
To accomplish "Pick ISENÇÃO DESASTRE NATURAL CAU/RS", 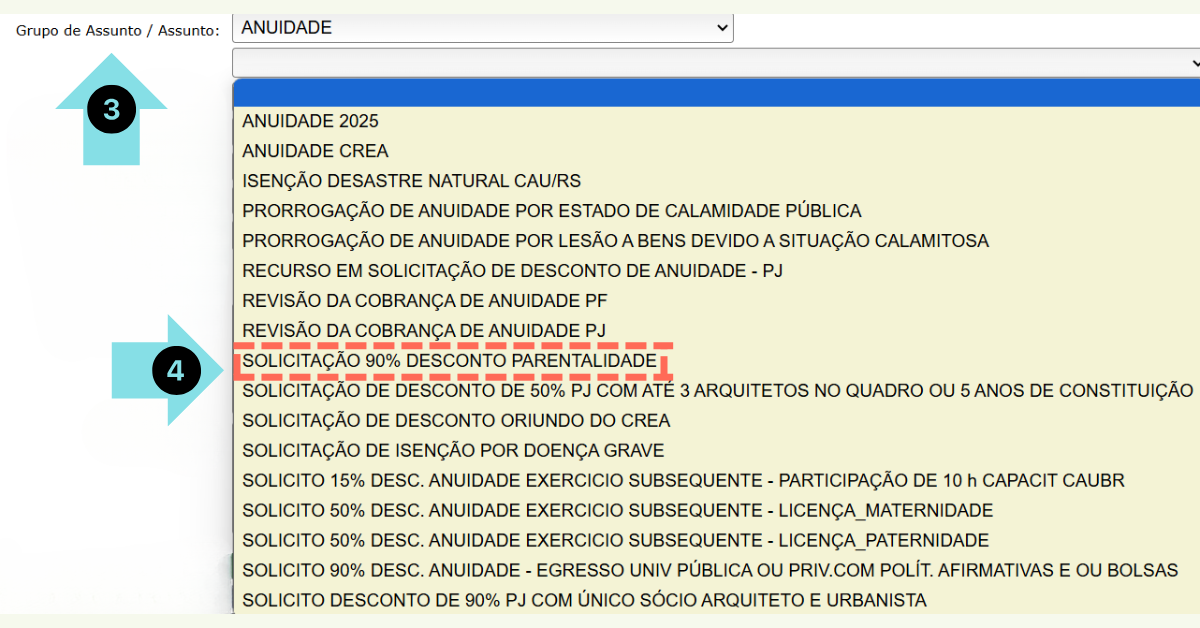I will click(411, 181).
